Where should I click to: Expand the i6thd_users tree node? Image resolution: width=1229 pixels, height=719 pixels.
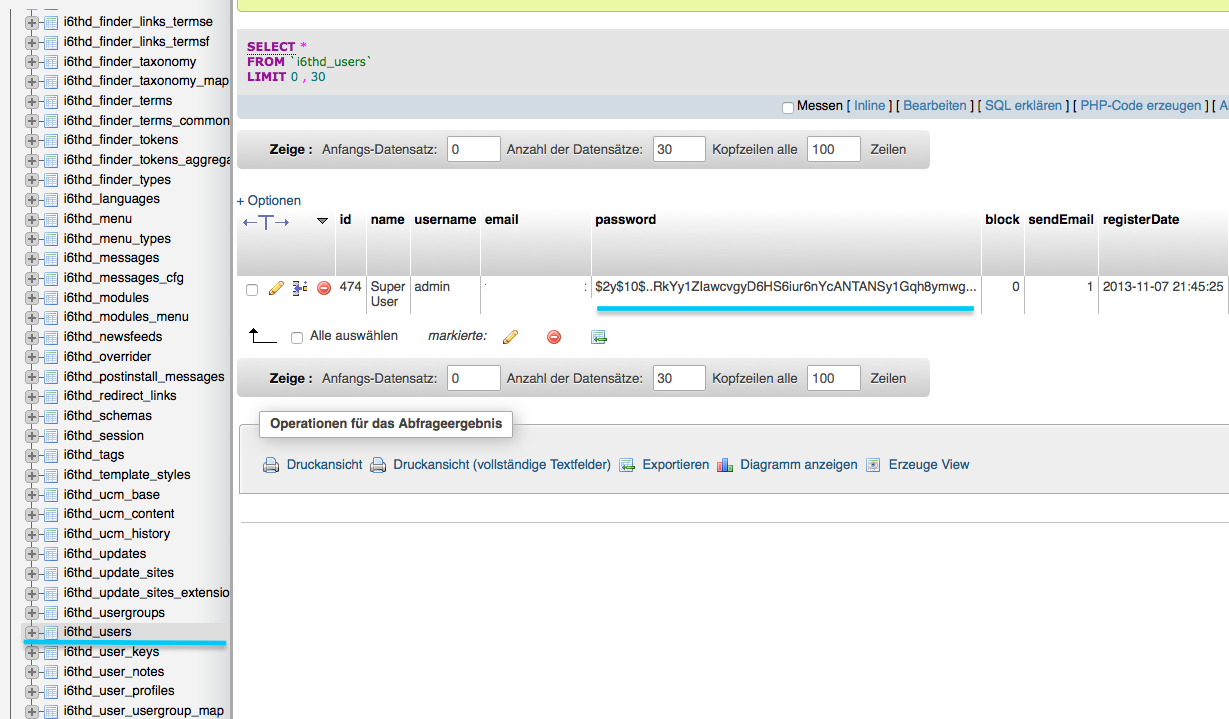pos(32,632)
